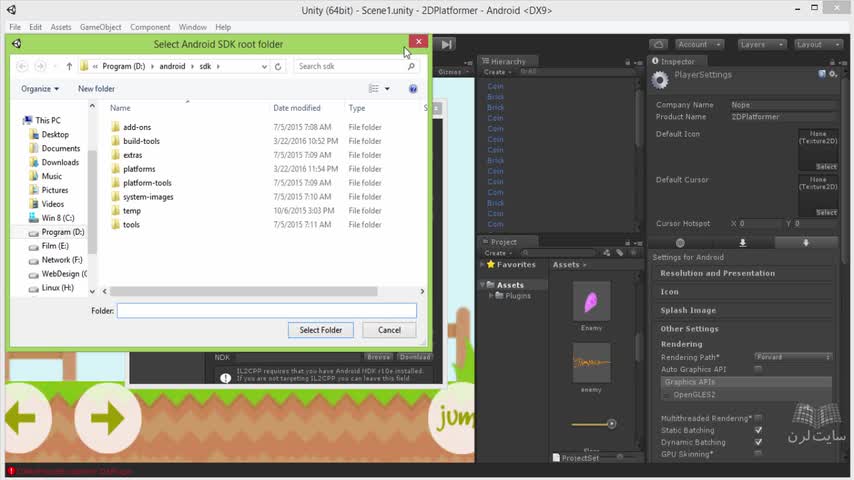Refresh the sdk folder listing
The image size is (854, 480).
coord(278,66)
